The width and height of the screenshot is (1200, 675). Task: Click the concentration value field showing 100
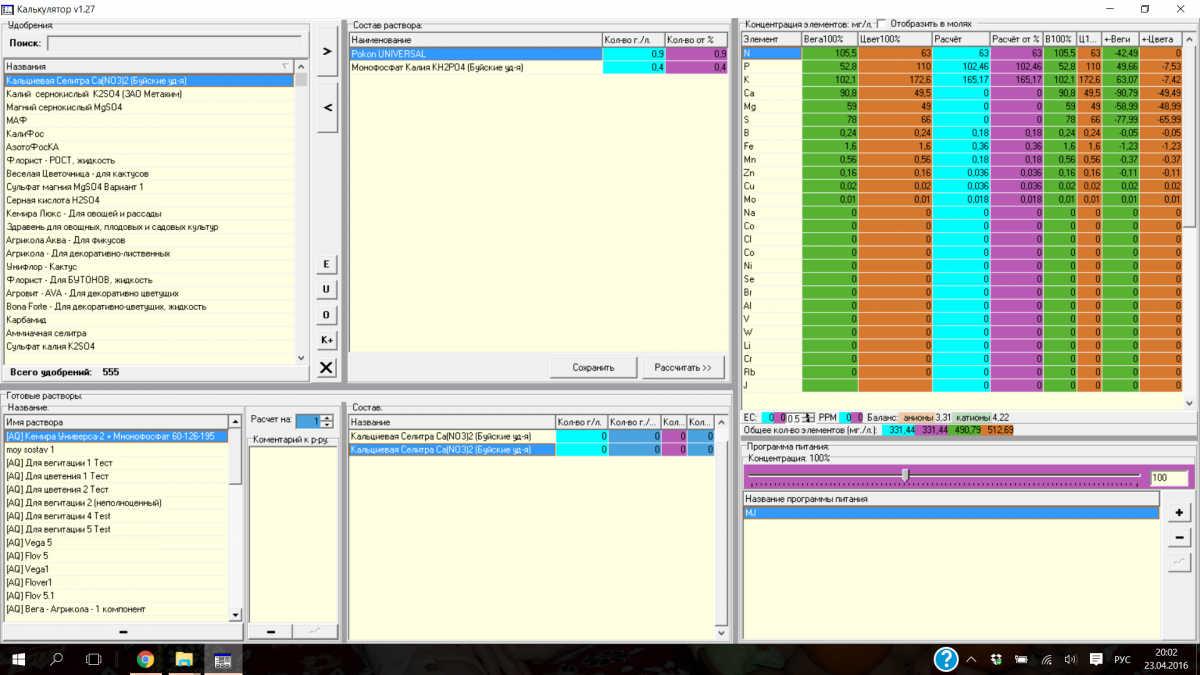point(1168,478)
